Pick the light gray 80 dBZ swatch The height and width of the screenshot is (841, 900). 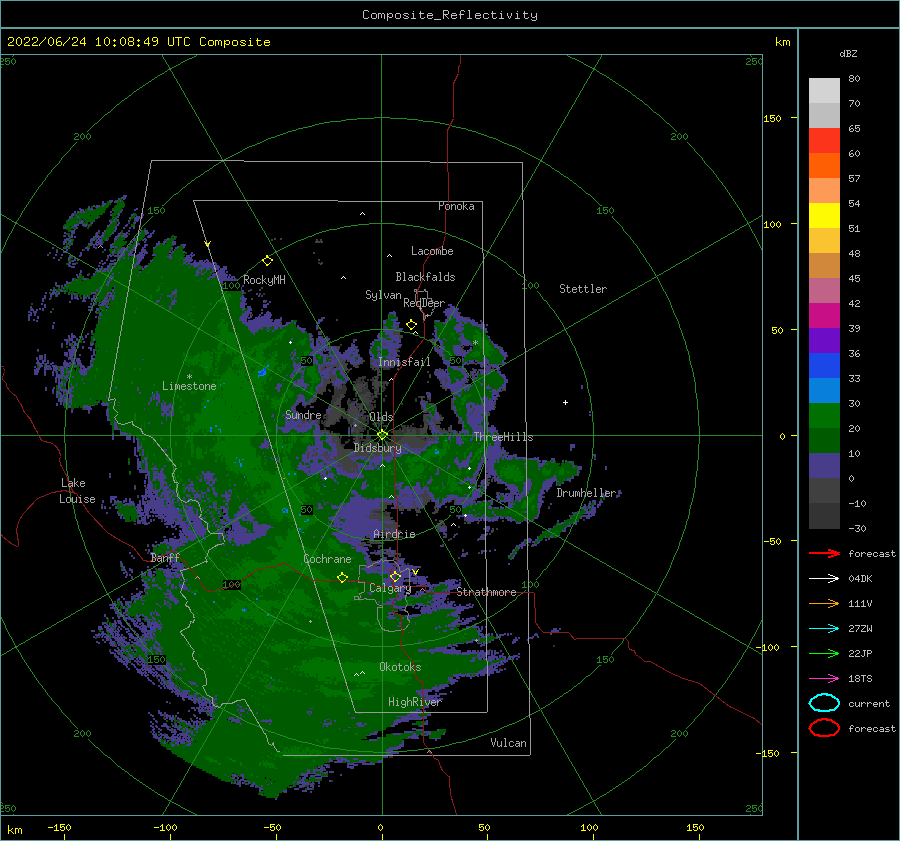point(824,91)
